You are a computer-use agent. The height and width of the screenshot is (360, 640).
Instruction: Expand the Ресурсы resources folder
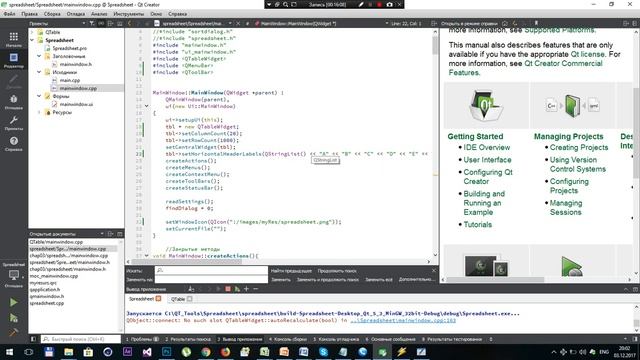[39, 112]
